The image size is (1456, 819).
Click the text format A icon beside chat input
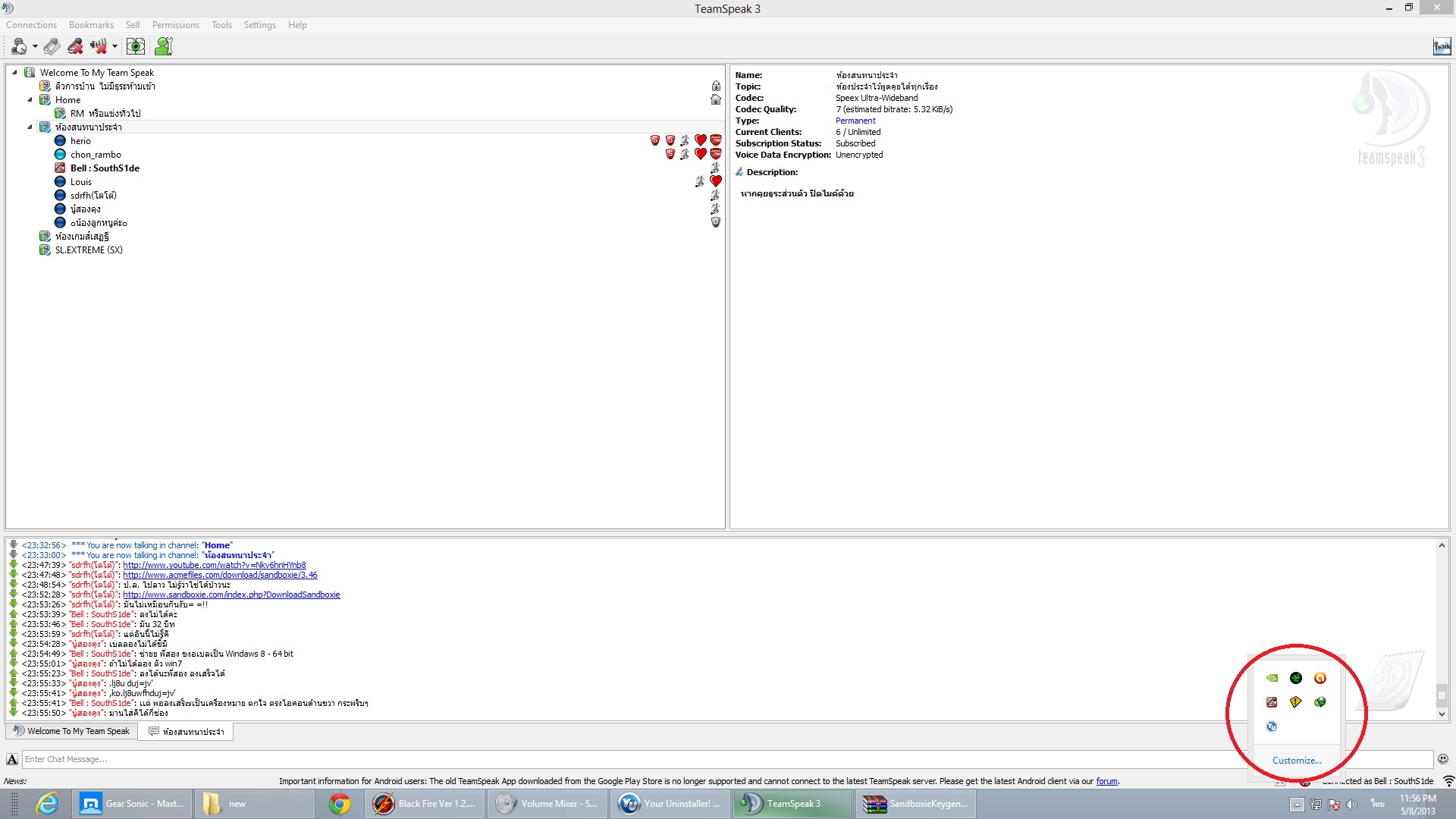(x=12, y=759)
